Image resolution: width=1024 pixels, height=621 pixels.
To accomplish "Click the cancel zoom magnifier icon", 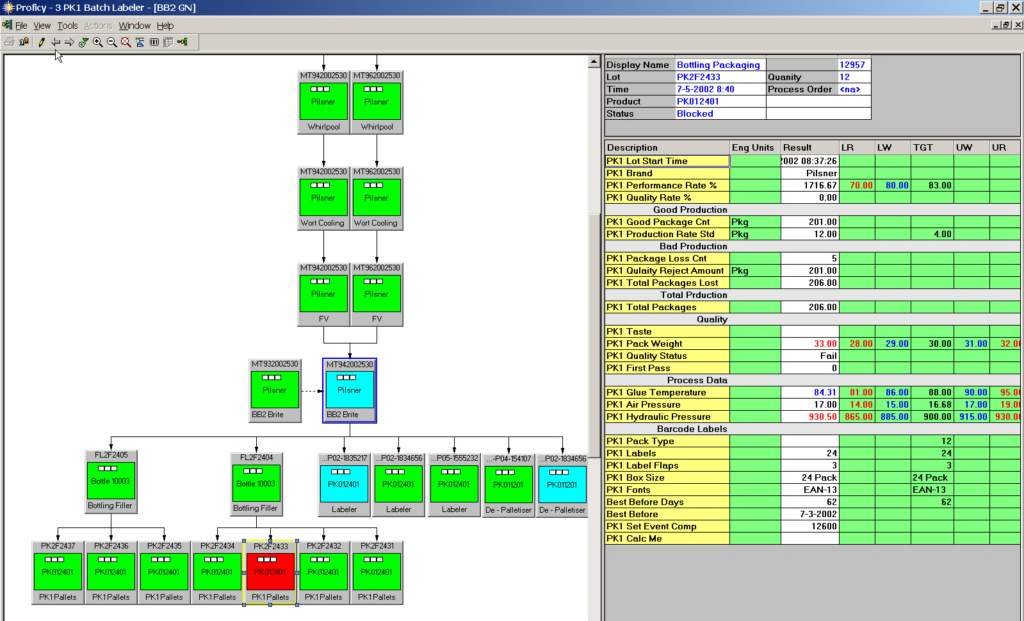I will point(125,42).
